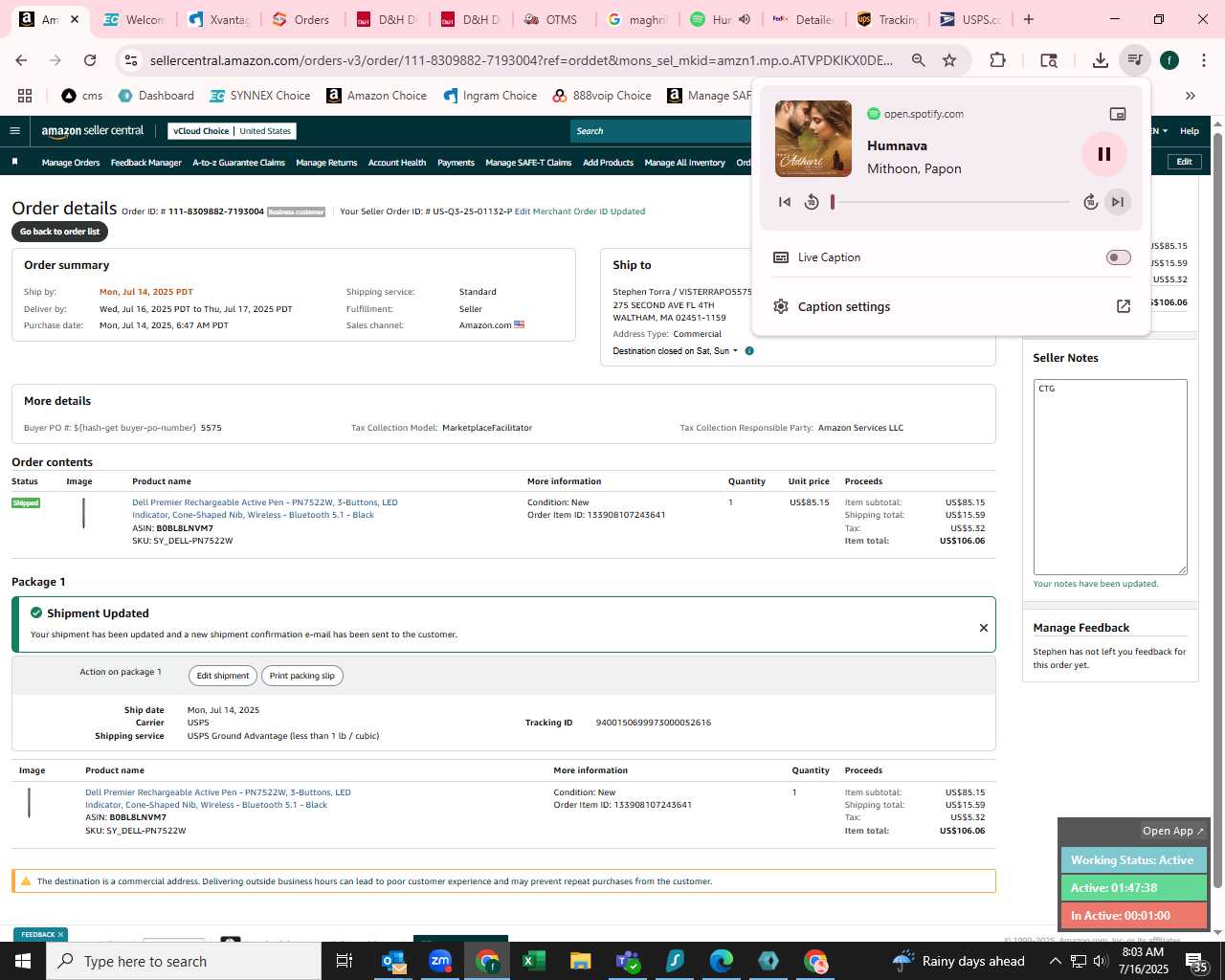This screenshot has width=1225, height=980.
Task: Forward 10 seconds in media popup
Action: (x=1090, y=202)
